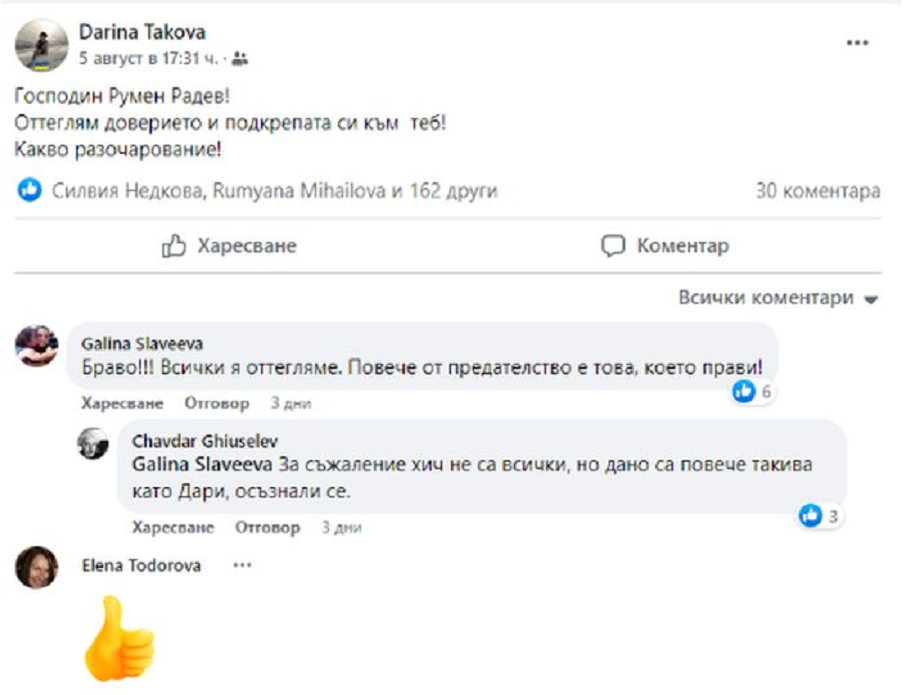The width and height of the screenshot is (906, 695).
Task: Open options dots next to Elena Todorova
Action: coord(242,565)
